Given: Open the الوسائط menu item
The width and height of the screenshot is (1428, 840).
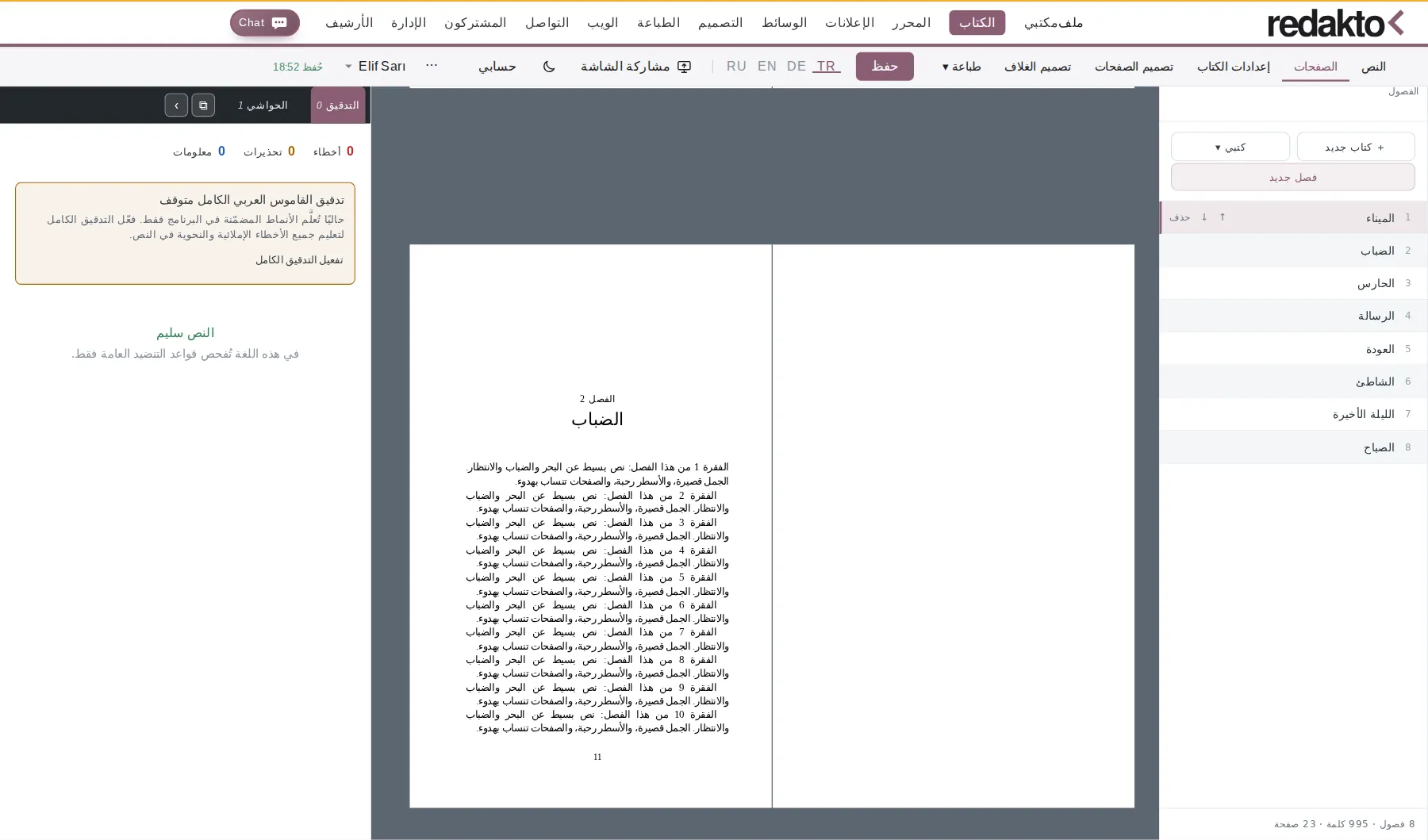Looking at the screenshot, I should (784, 23).
